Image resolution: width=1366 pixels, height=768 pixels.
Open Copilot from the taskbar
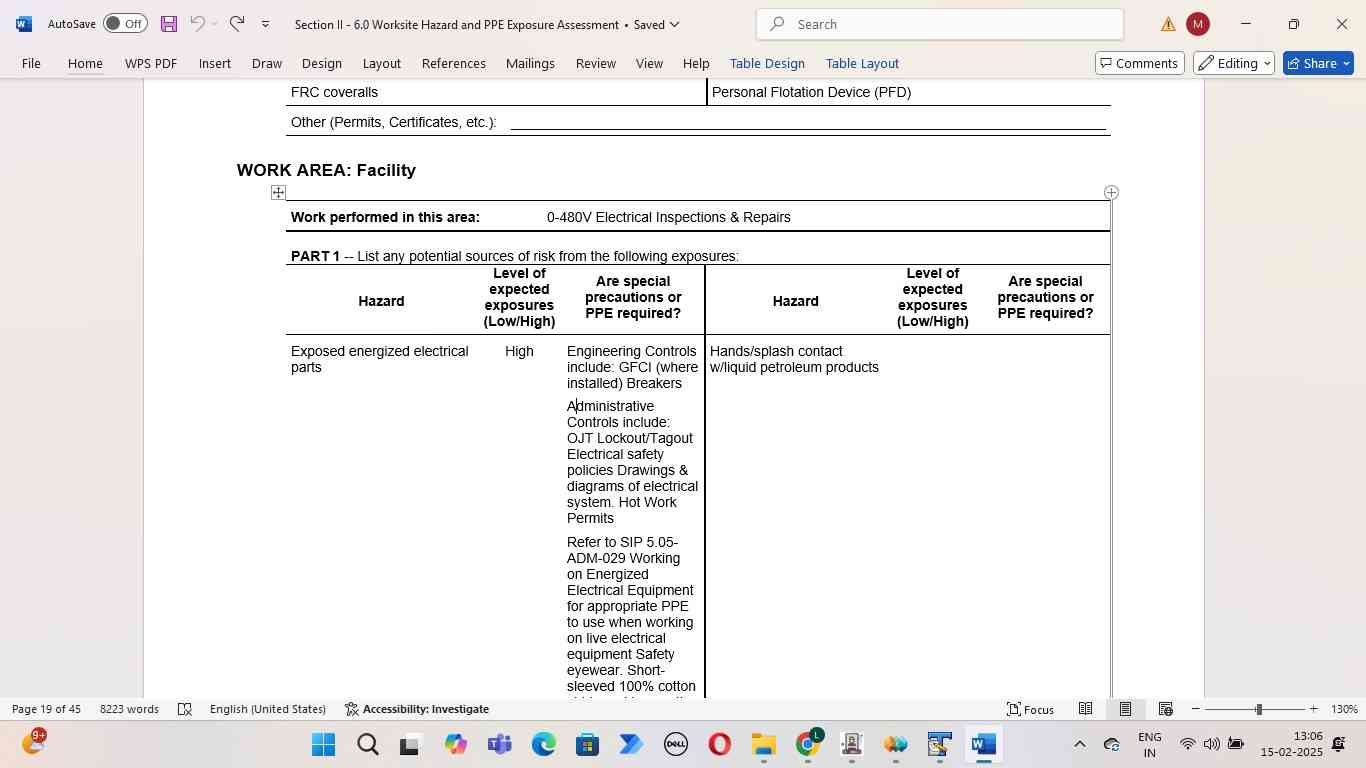456,745
